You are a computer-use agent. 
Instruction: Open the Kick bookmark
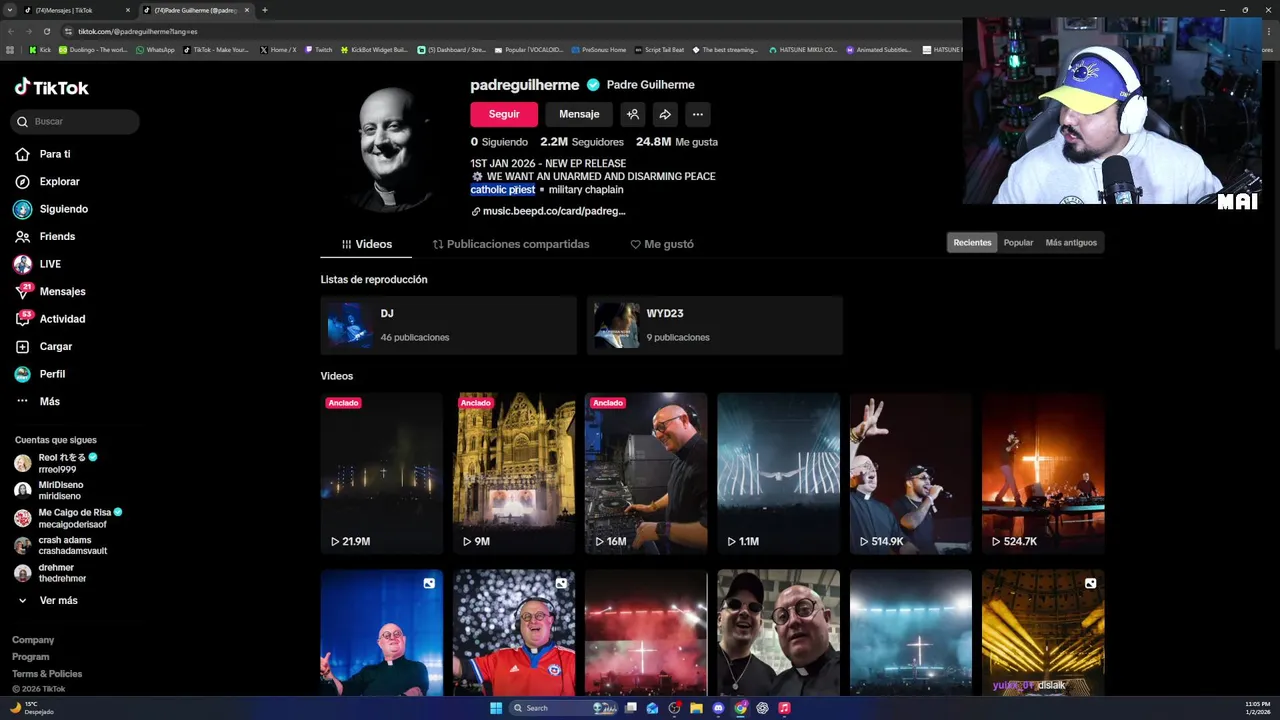click(x=40, y=49)
